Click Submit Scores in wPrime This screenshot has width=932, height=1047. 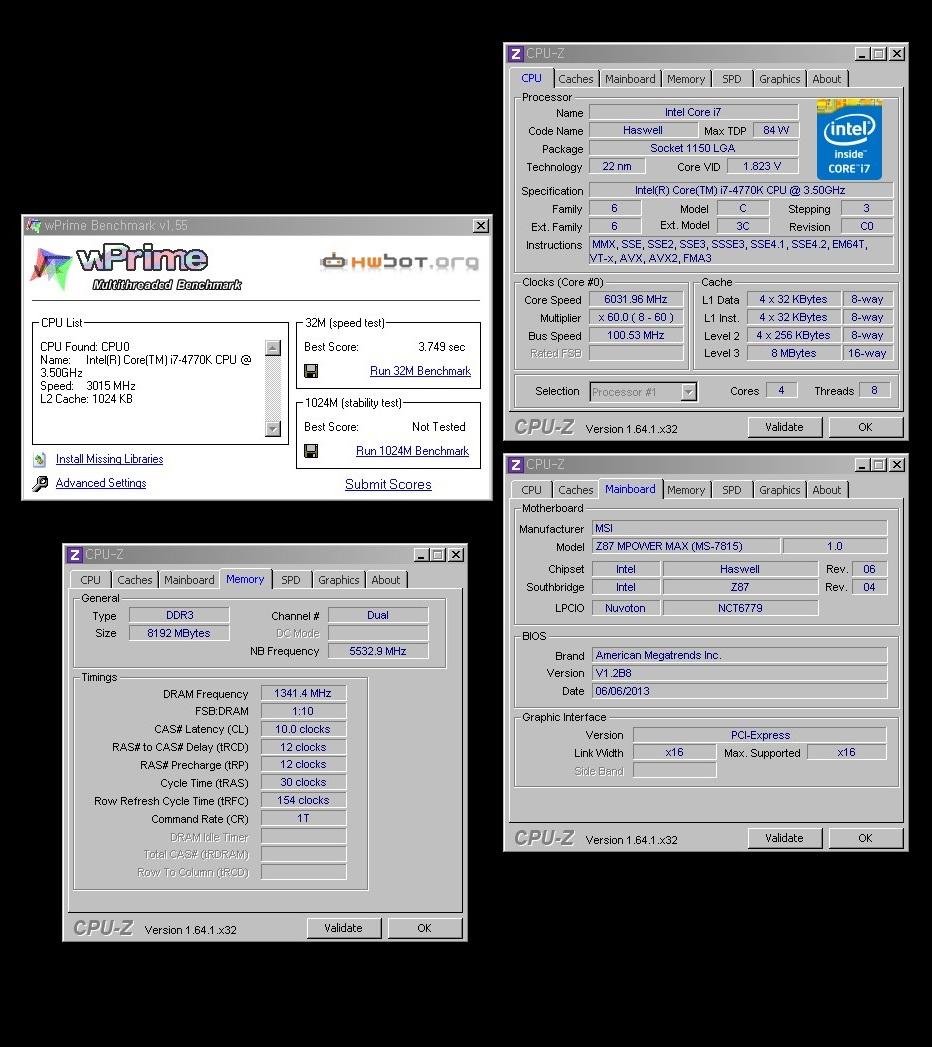coord(388,485)
